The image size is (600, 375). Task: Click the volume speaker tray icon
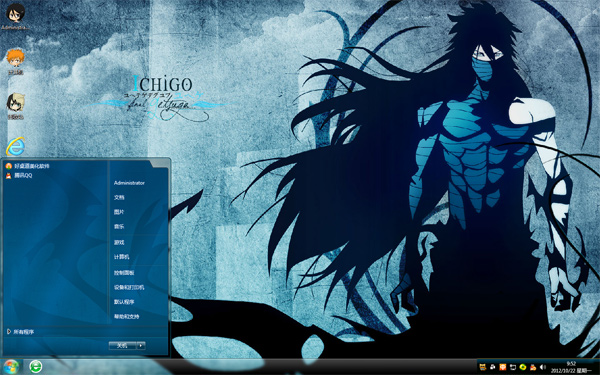[x=543, y=367]
